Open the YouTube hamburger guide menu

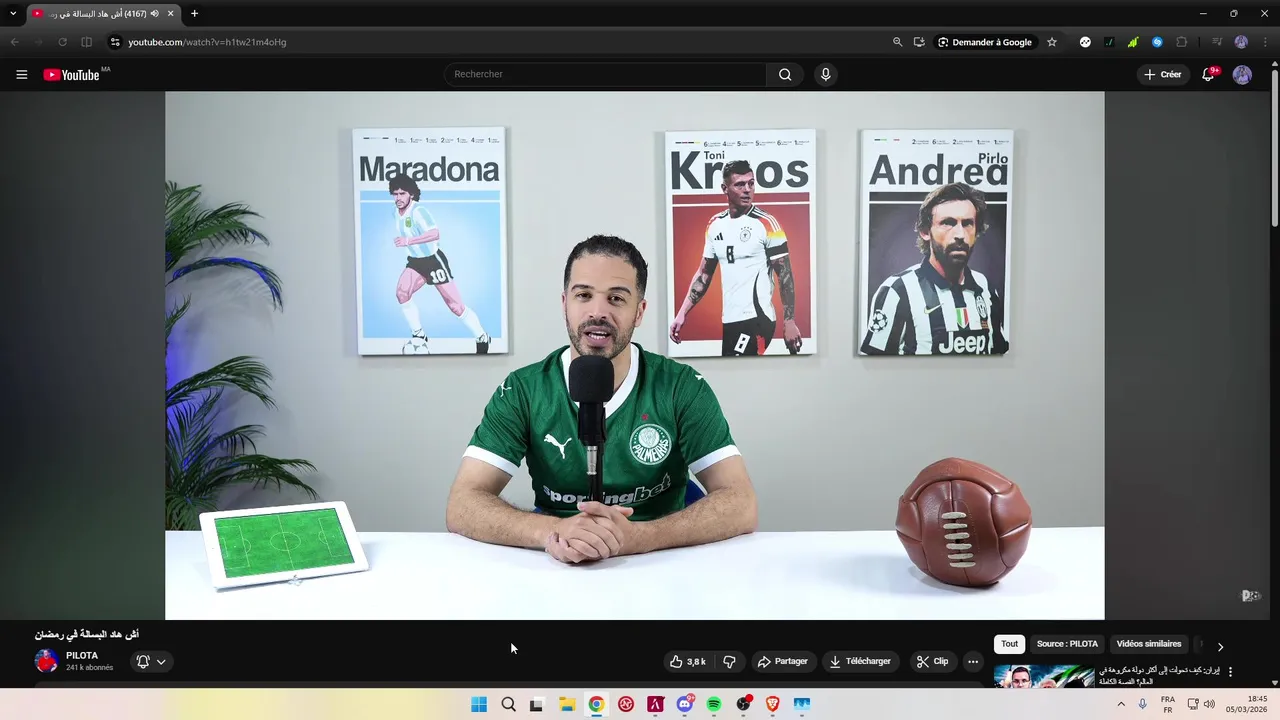21,74
